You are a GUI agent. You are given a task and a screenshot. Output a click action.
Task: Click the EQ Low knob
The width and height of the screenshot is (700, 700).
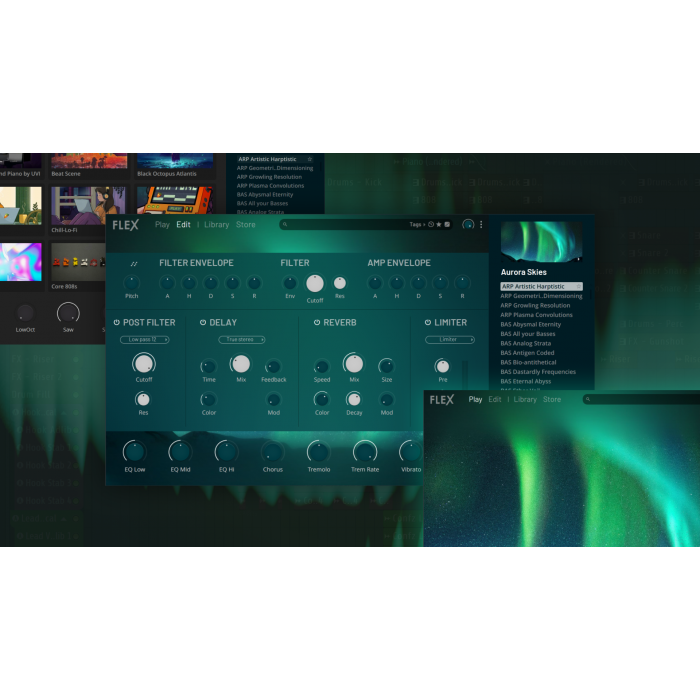coord(134,452)
